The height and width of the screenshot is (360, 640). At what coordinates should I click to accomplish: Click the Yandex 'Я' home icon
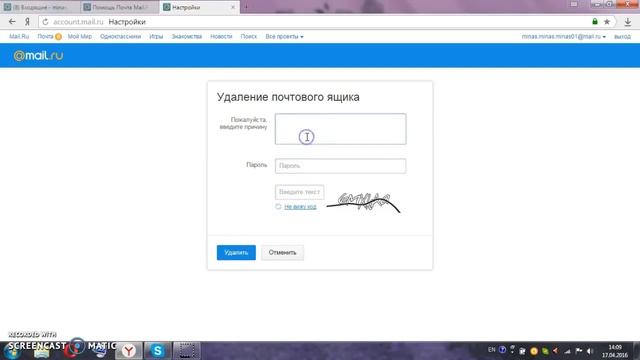[x=27, y=22]
